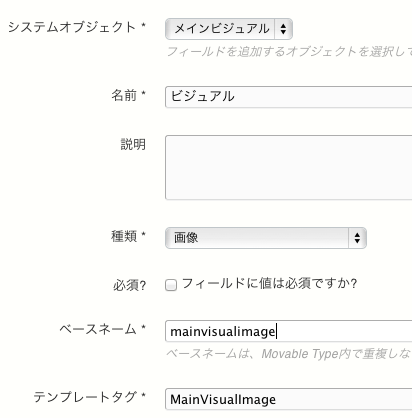Viewport: 412px width, 418px height.
Task: Click the 説明 field label
Action: click(x=133, y=144)
